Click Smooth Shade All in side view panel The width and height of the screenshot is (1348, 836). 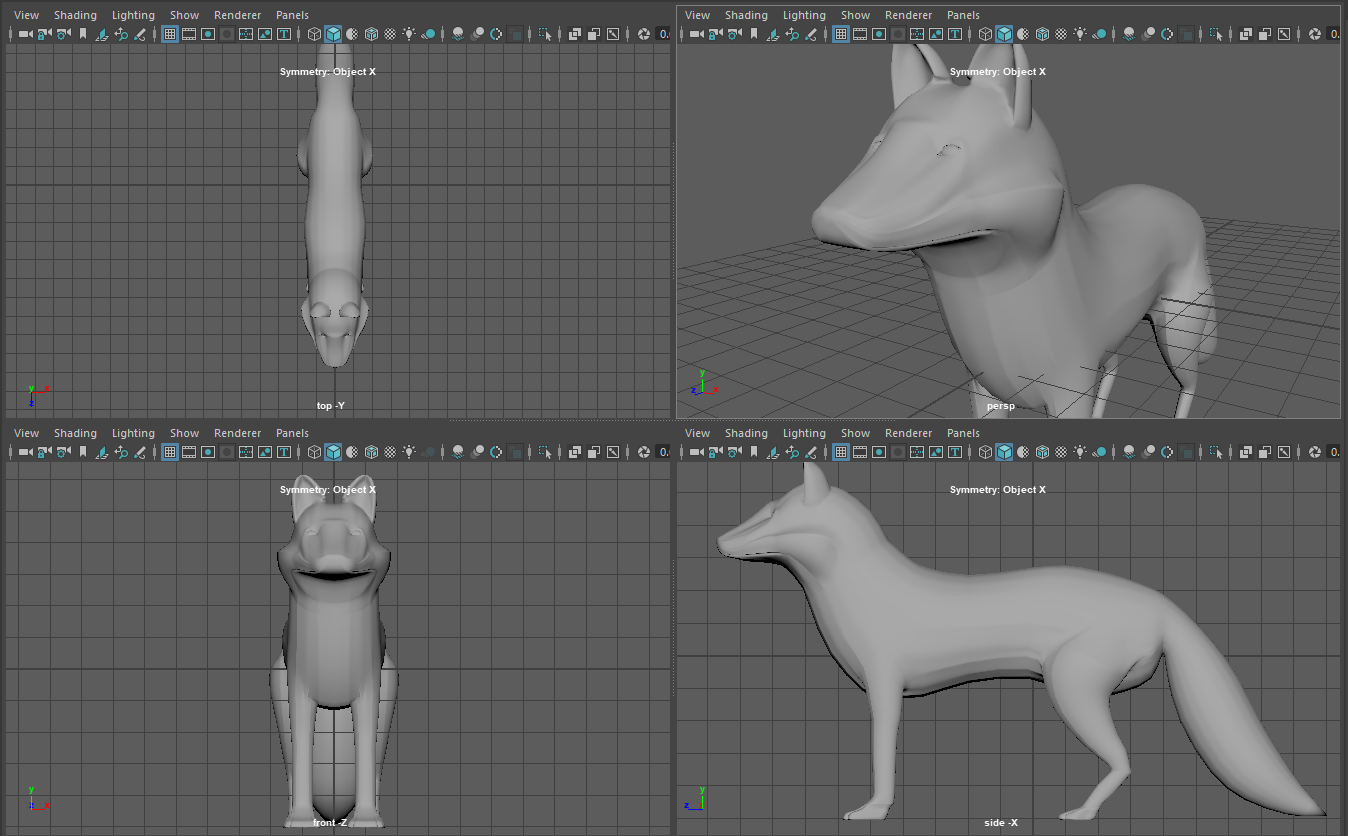[1004, 452]
